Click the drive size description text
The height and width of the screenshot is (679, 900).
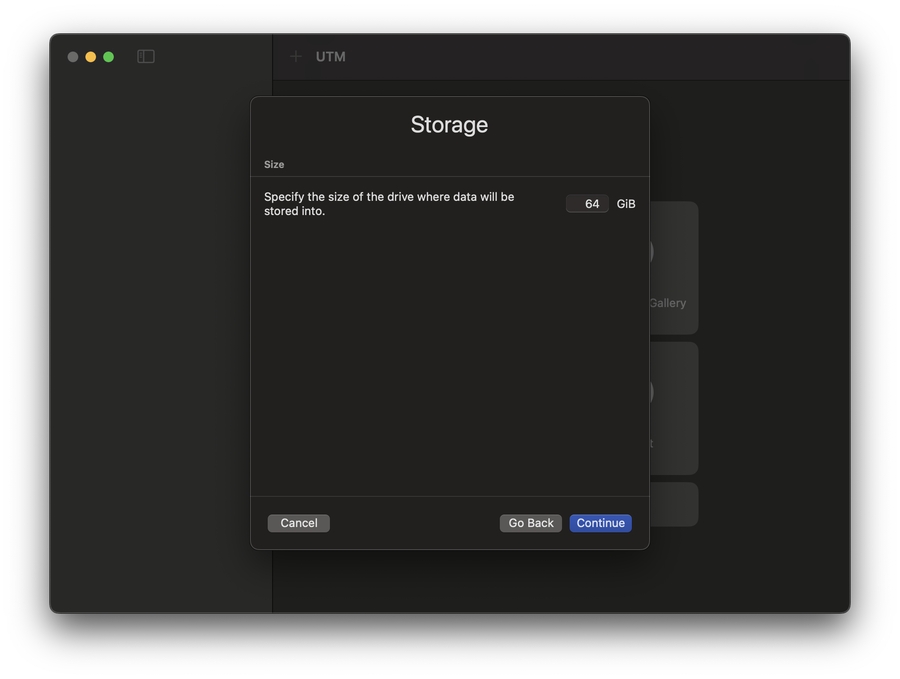[x=389, y=204]
